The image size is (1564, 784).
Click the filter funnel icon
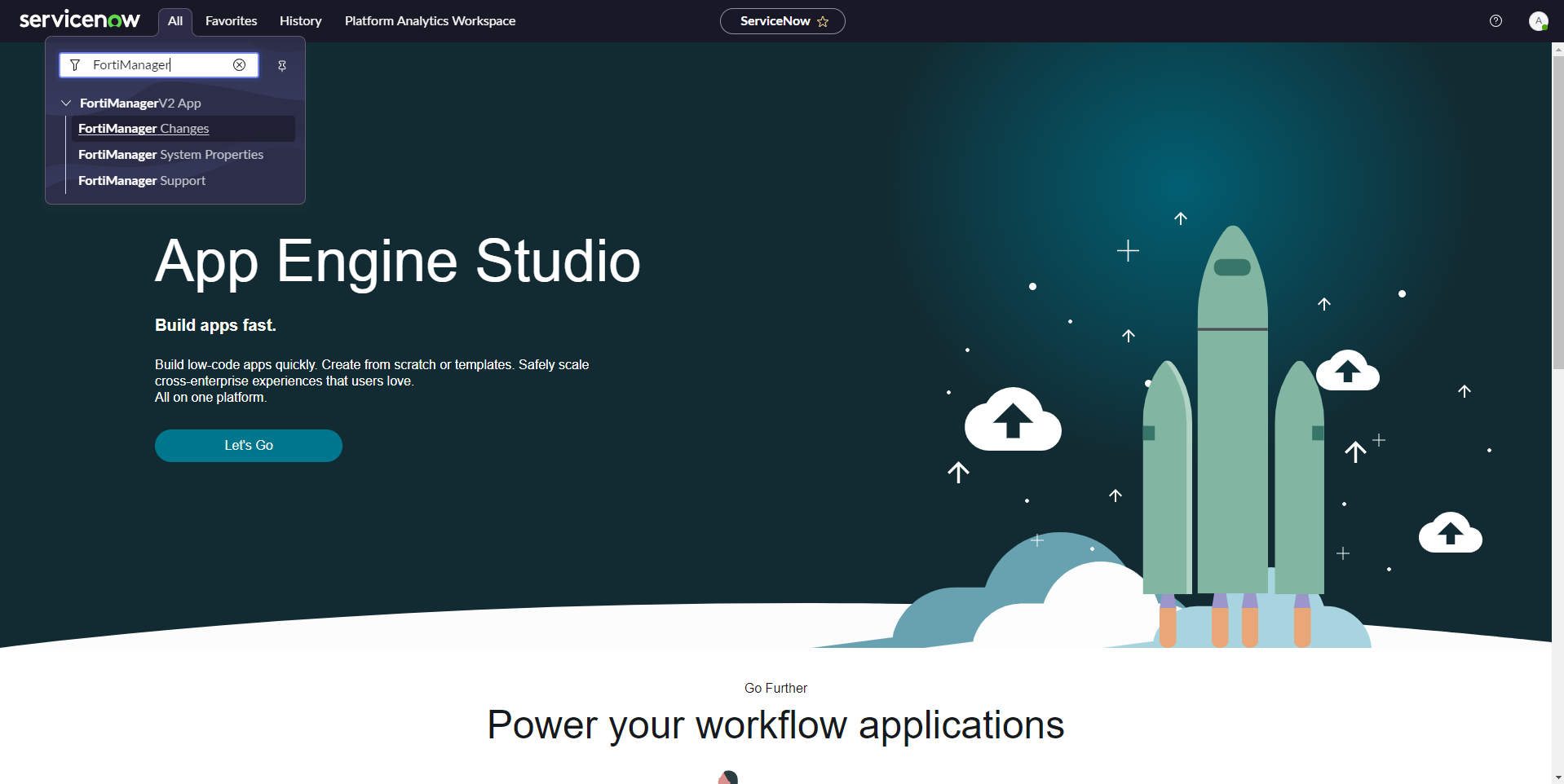click(x=75, y=65)
